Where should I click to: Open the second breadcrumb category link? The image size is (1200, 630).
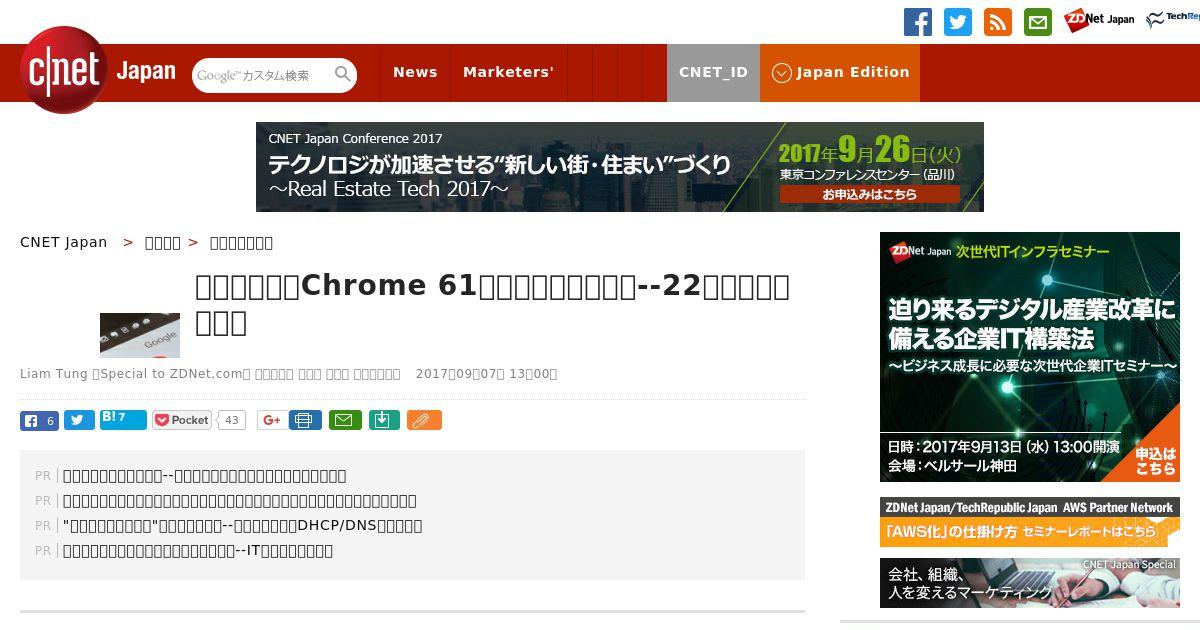163,242
